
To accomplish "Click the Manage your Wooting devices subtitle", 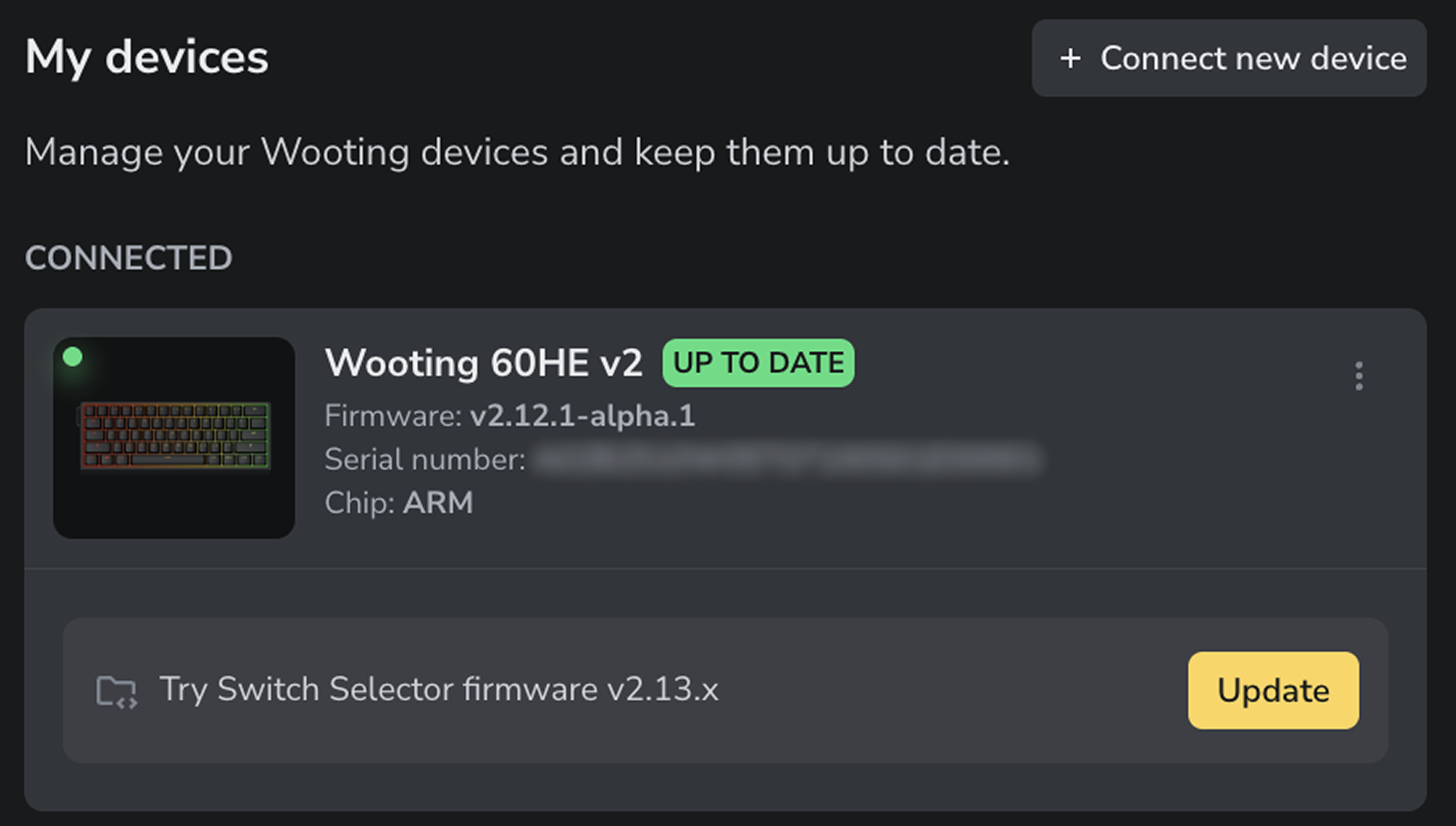I will pos(517,152).
